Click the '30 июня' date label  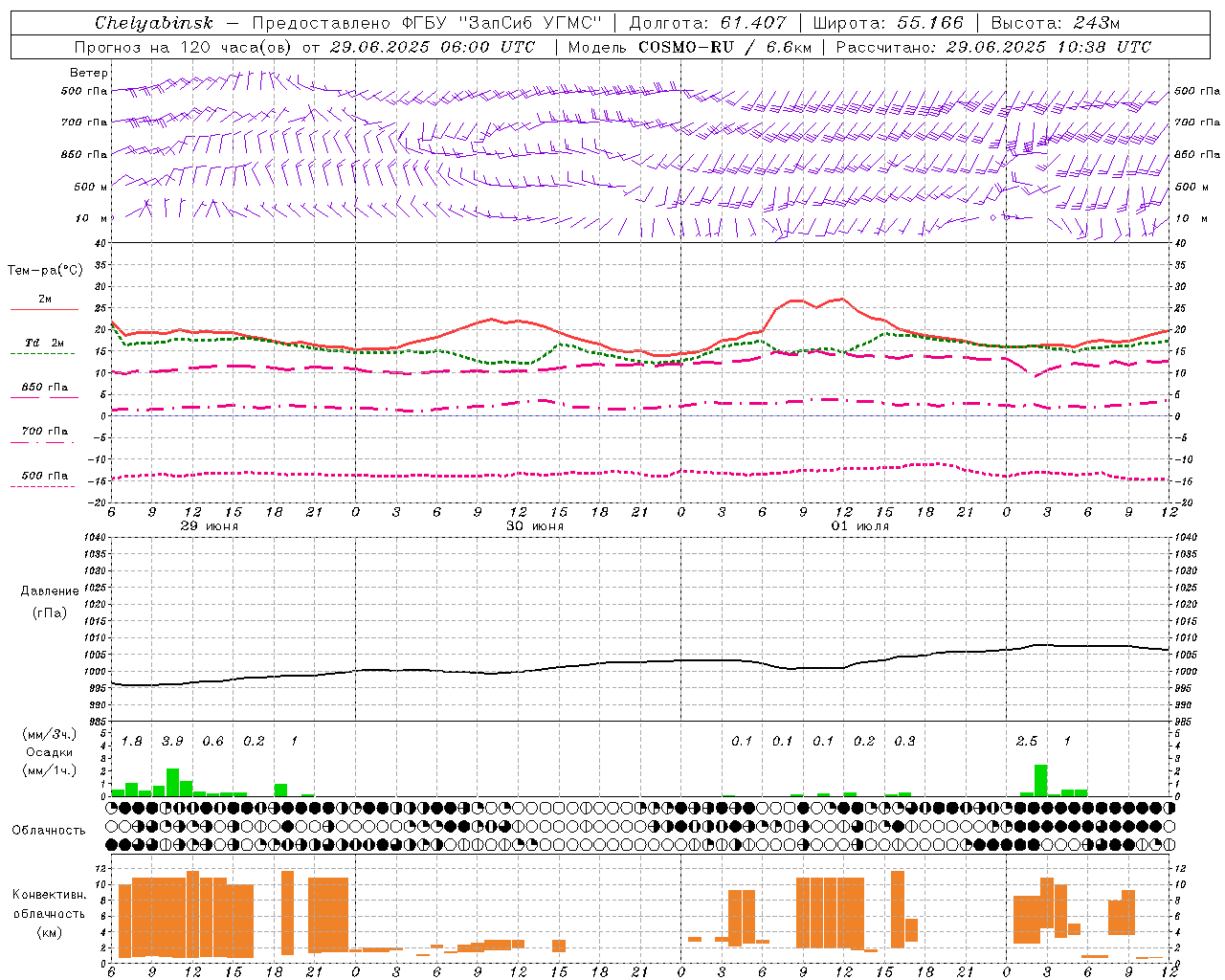pyautogui.click(x=535, y=526)
